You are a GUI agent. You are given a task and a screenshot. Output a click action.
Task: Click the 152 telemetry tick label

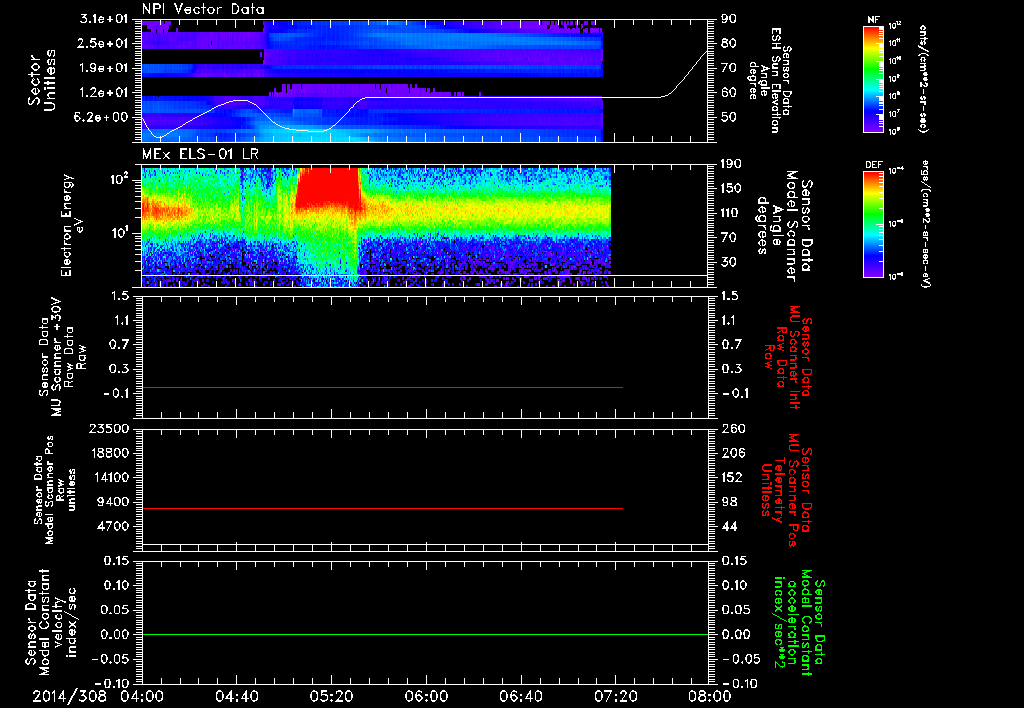tap(731, 477)
